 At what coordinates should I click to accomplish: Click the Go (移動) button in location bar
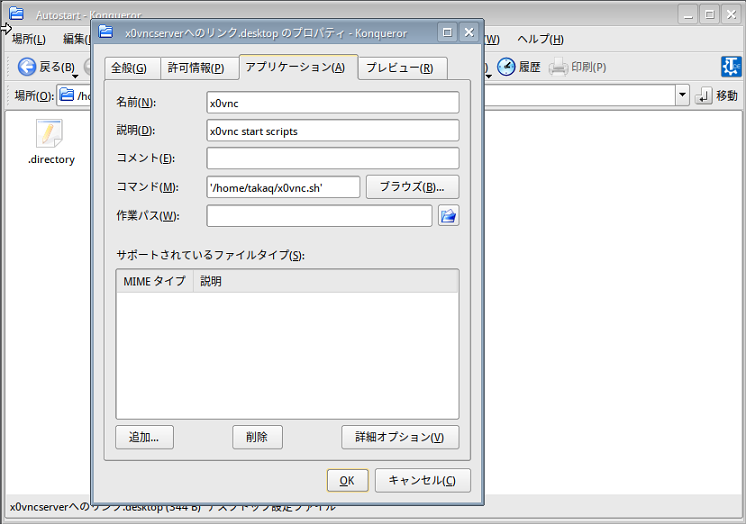[x=717, y=96]
